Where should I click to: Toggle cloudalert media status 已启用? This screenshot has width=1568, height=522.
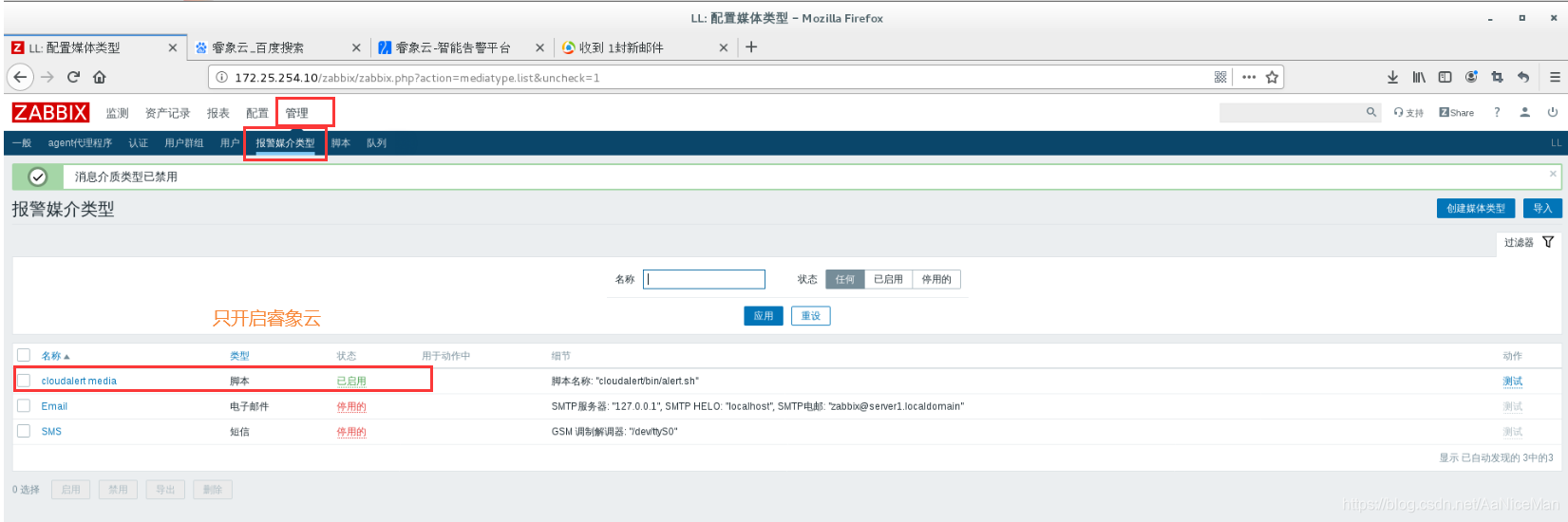point(351,382)
